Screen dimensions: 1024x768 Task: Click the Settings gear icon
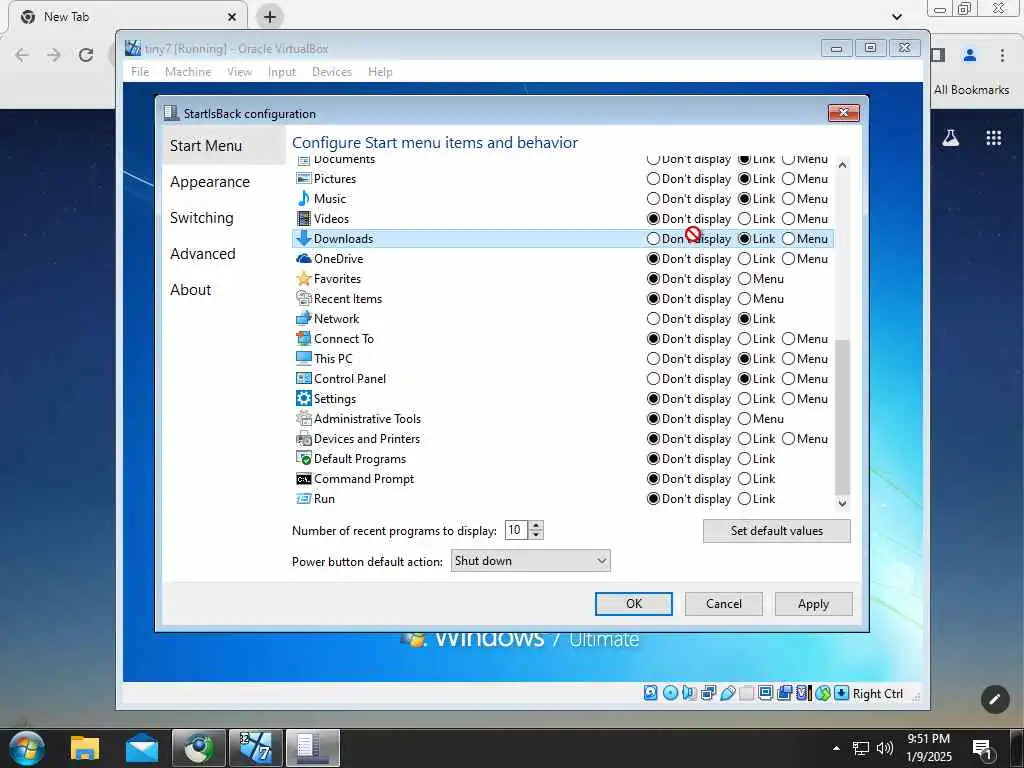[304, 398]
